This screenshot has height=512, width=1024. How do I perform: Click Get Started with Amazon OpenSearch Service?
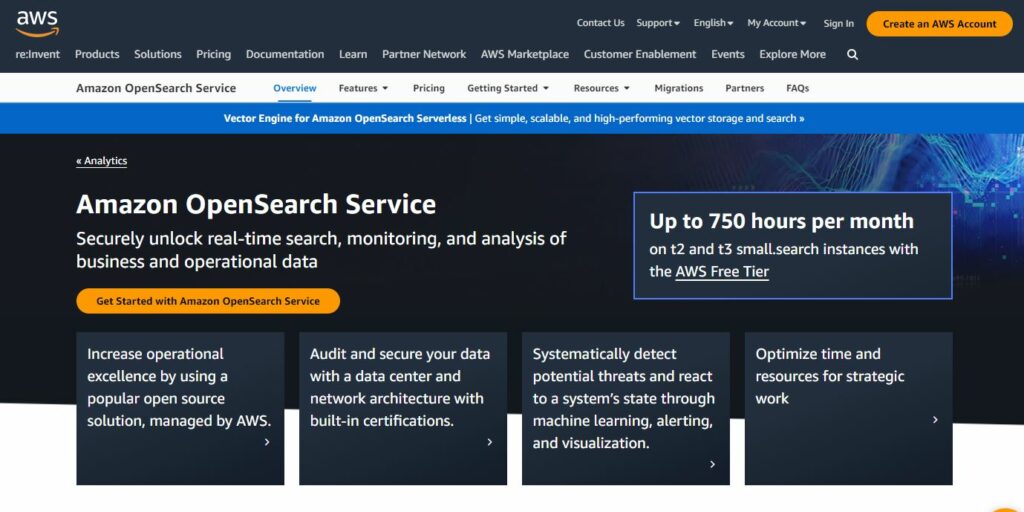(x=208, y=301)
